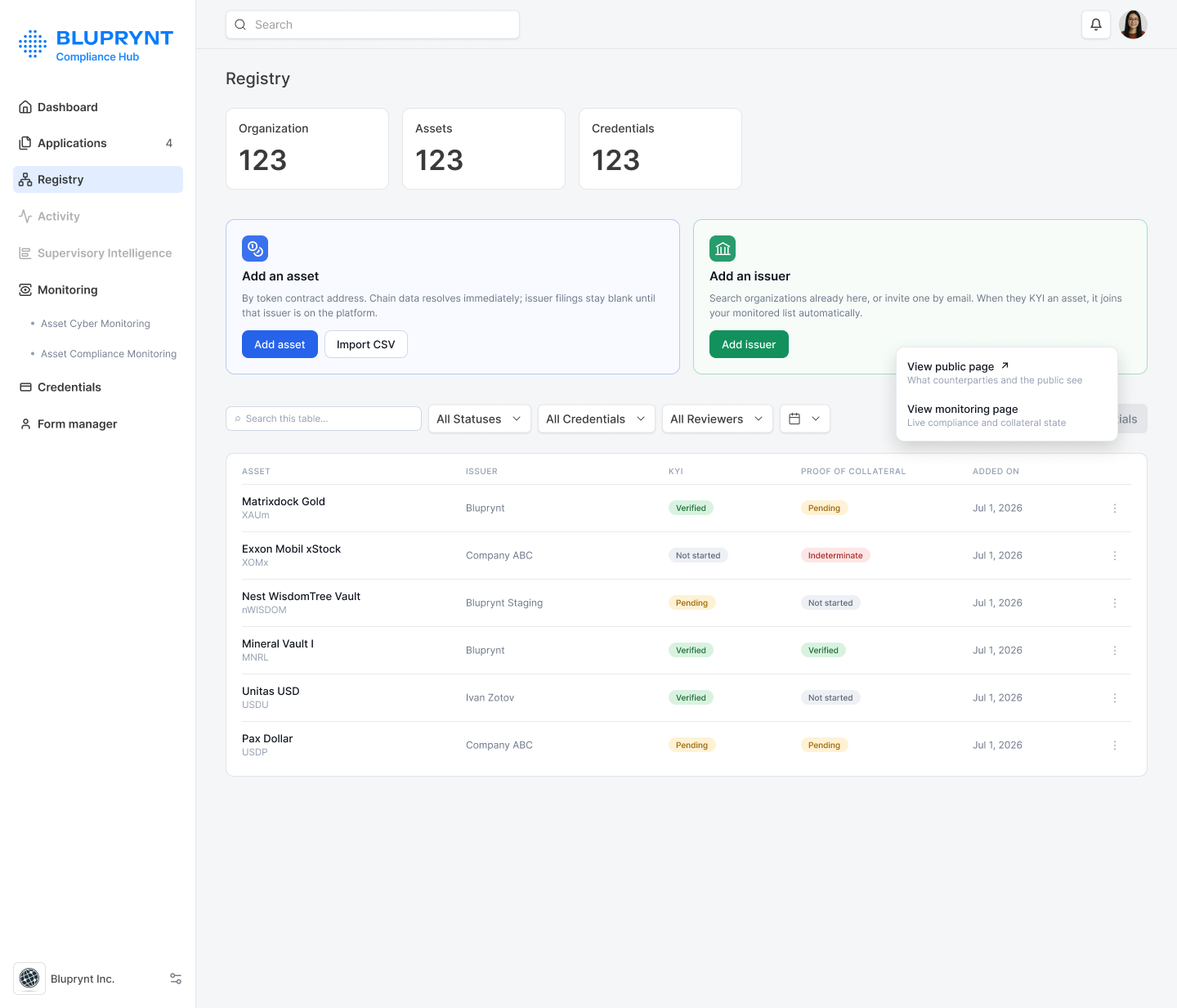The height and width of the screenshot is (1008, 1177).
Task: Click the Proof of Collateral column header
Action: tap(853, 472)
